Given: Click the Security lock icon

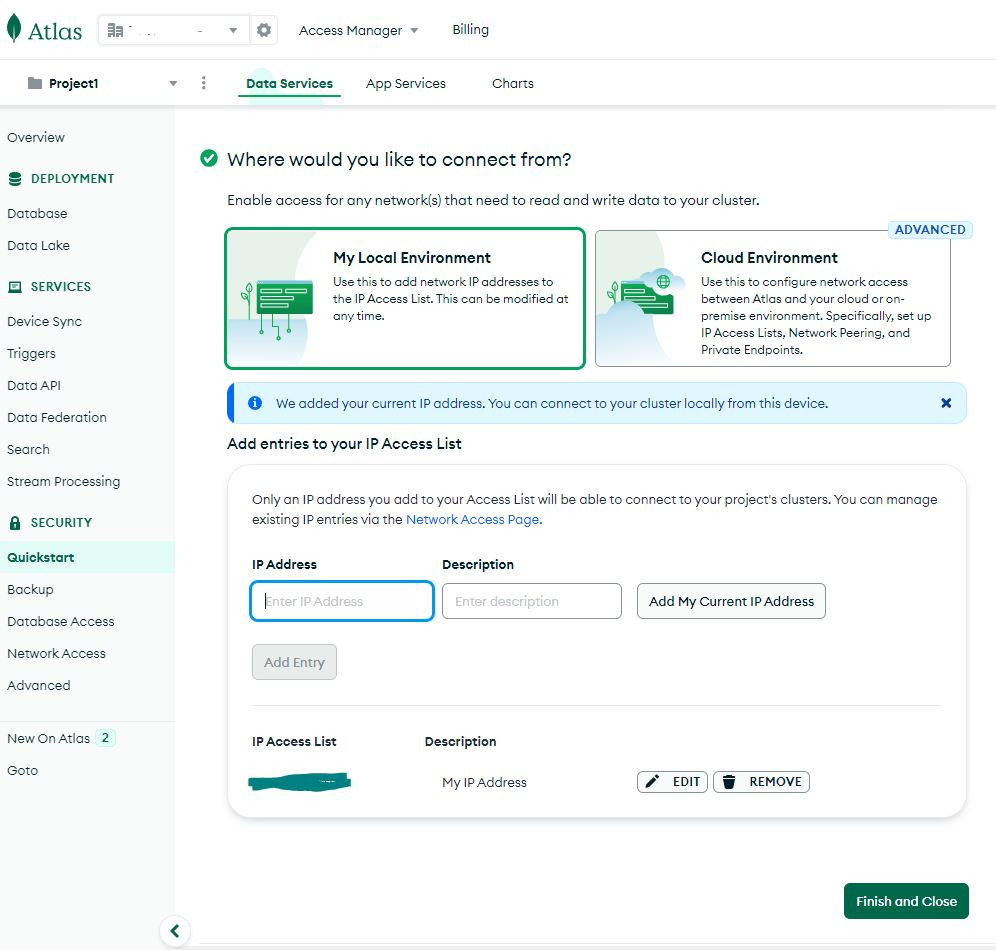Looking at the screenshot, I should (15, 523).
